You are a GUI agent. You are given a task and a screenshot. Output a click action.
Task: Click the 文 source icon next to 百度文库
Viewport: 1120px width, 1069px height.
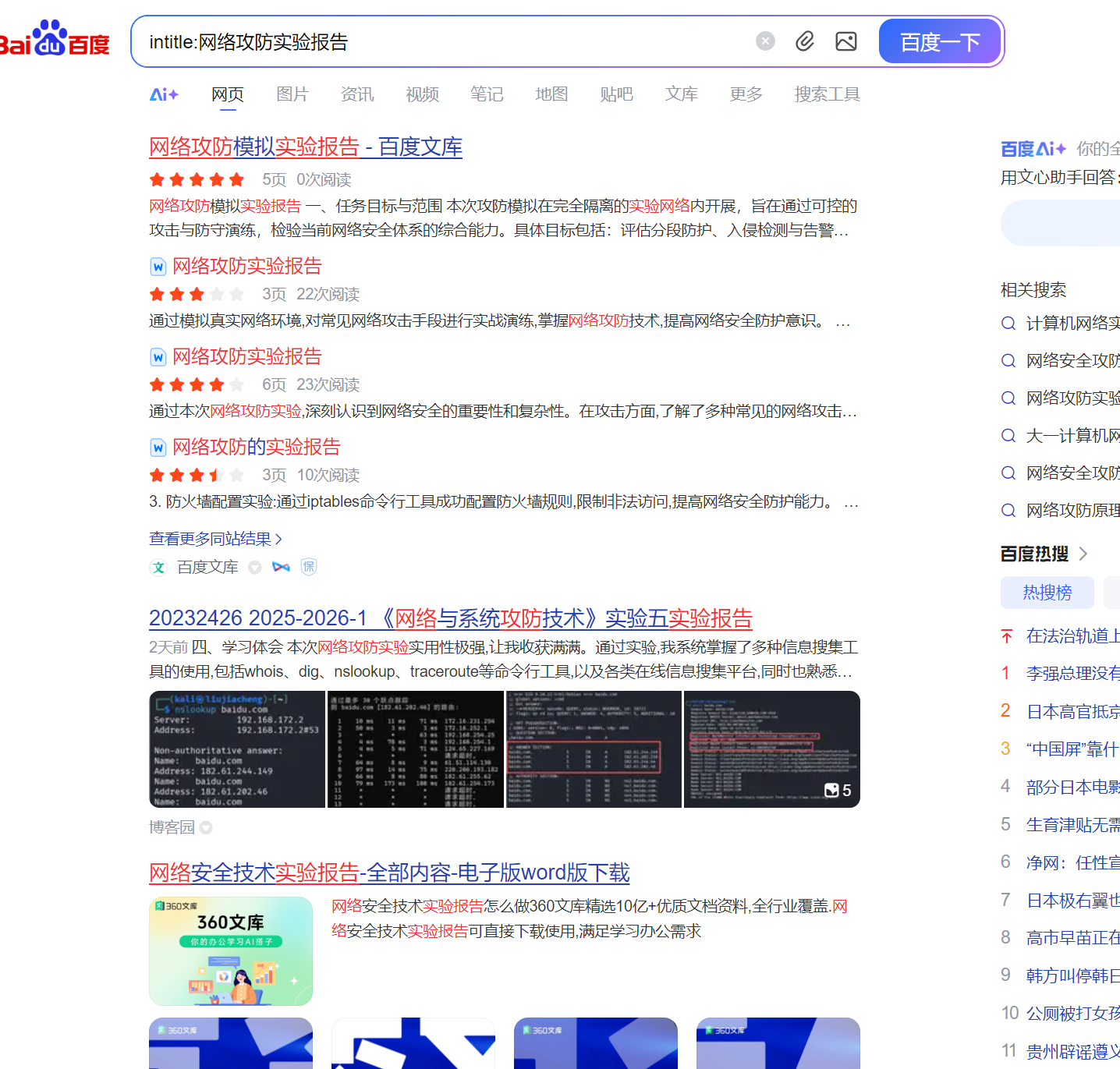tap(158, 567)
